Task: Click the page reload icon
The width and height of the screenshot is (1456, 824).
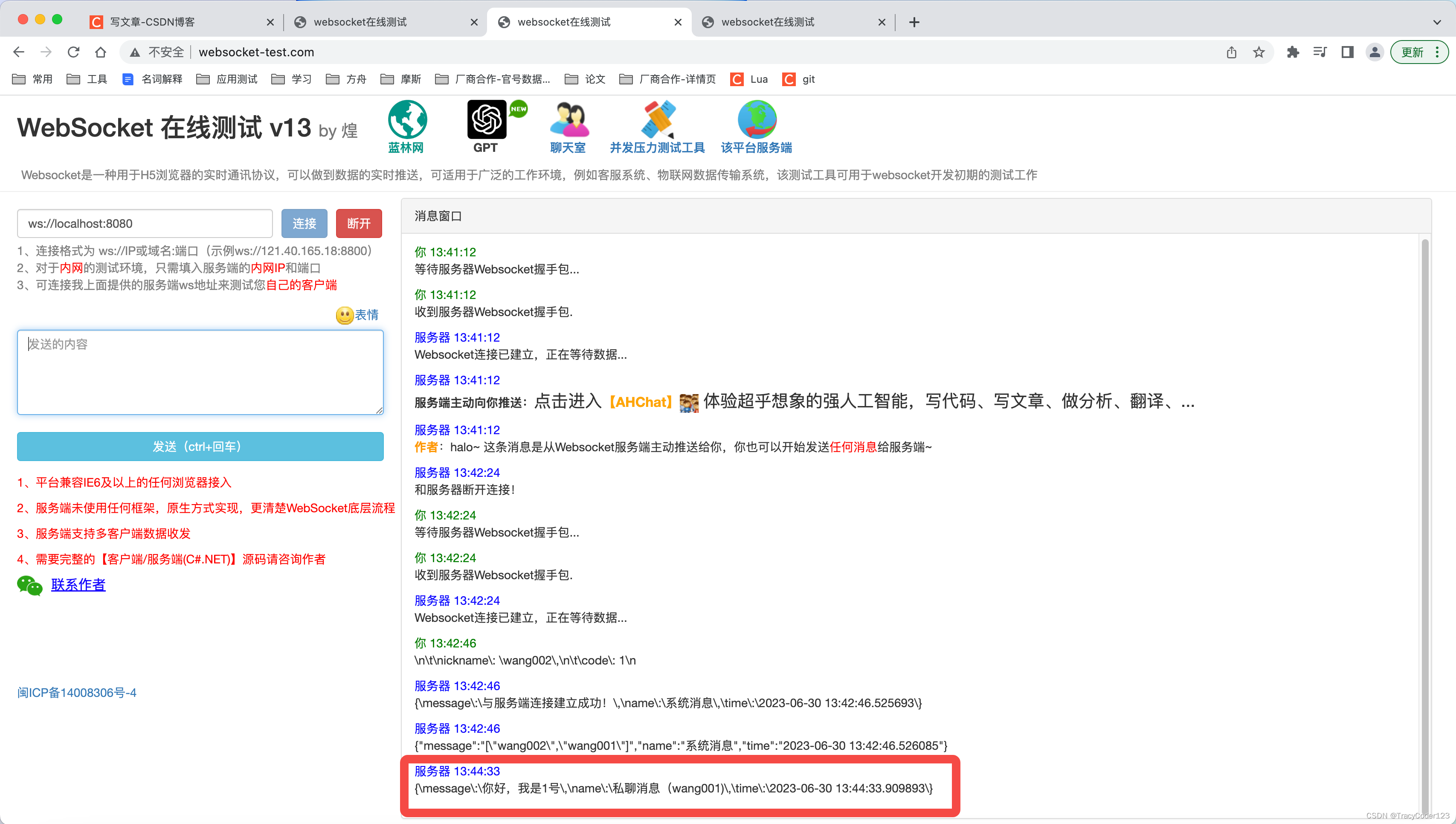Action: click(x=73, y=52)
